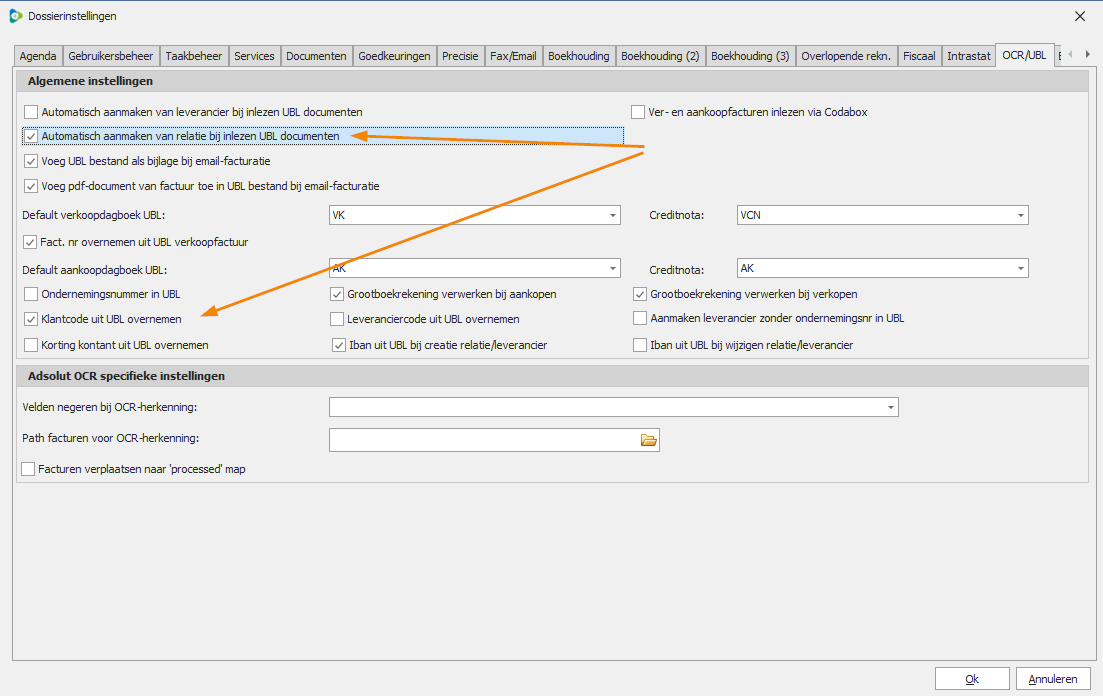Viewport: 1103px width, 696px height.
Task: Enable 'Korting kontant uit UBL overnemen'
Action: [31, 345]
